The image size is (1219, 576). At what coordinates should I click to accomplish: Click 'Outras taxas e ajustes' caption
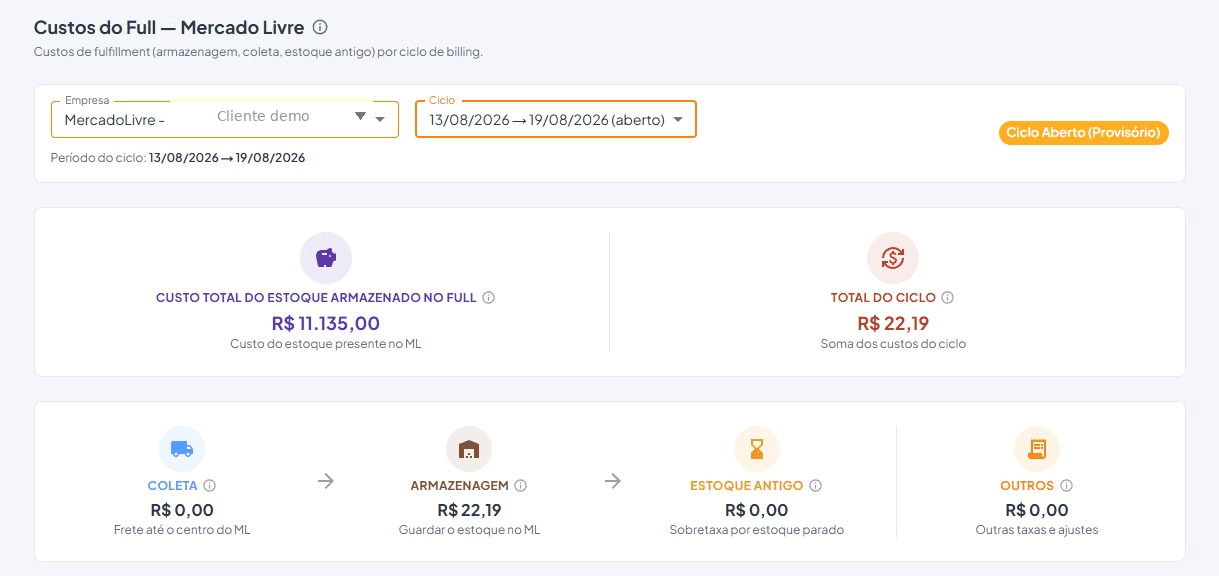pos(1037,530)
